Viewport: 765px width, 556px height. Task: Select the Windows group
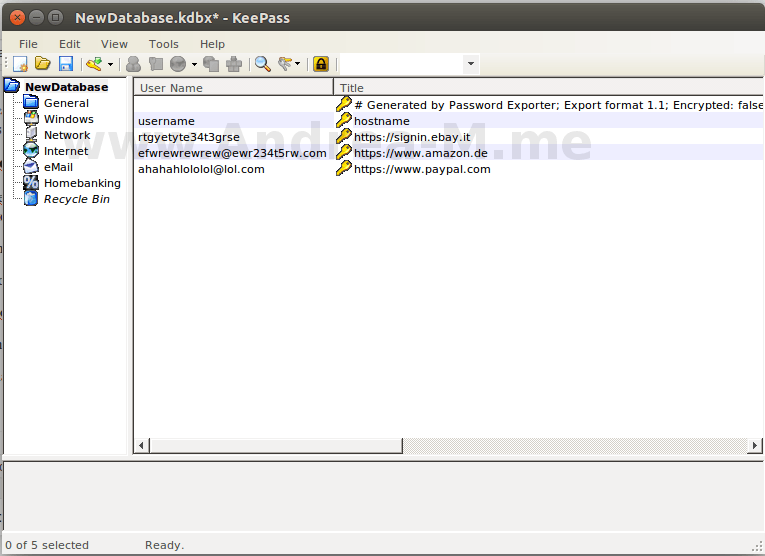coord(69,119)
